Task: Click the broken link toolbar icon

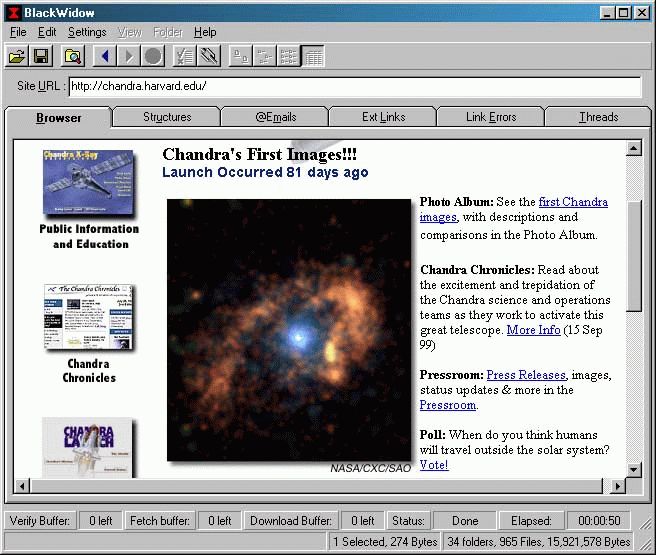Action: click(x=209, y=56)
